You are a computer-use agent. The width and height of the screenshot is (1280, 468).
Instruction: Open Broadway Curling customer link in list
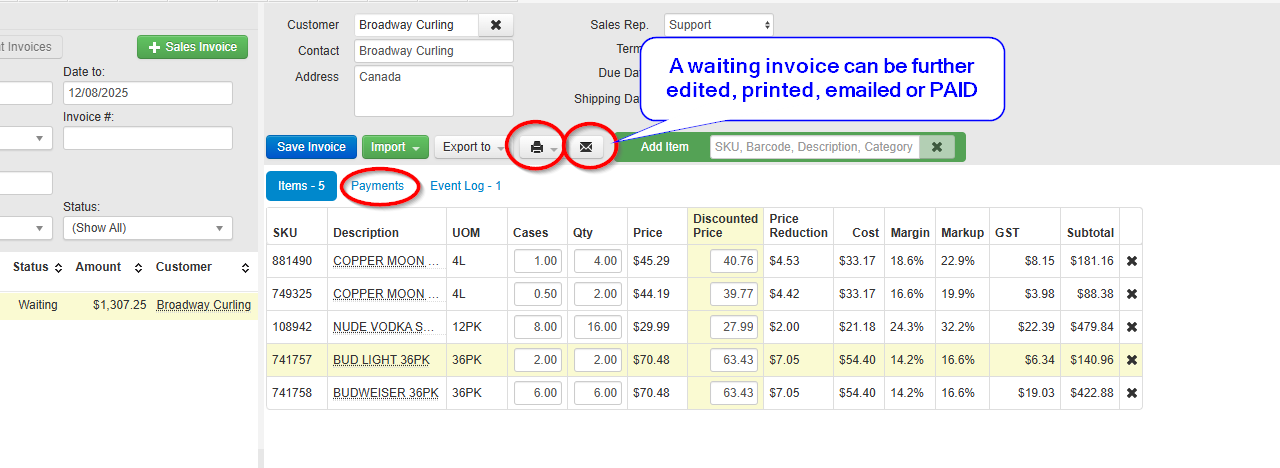(204, 305)
